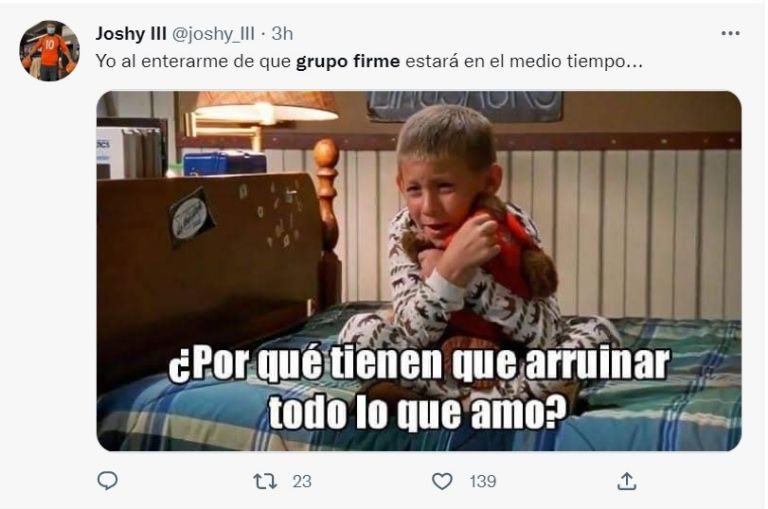
Task: Open the crying boy meme image
Action: point(419,271)
